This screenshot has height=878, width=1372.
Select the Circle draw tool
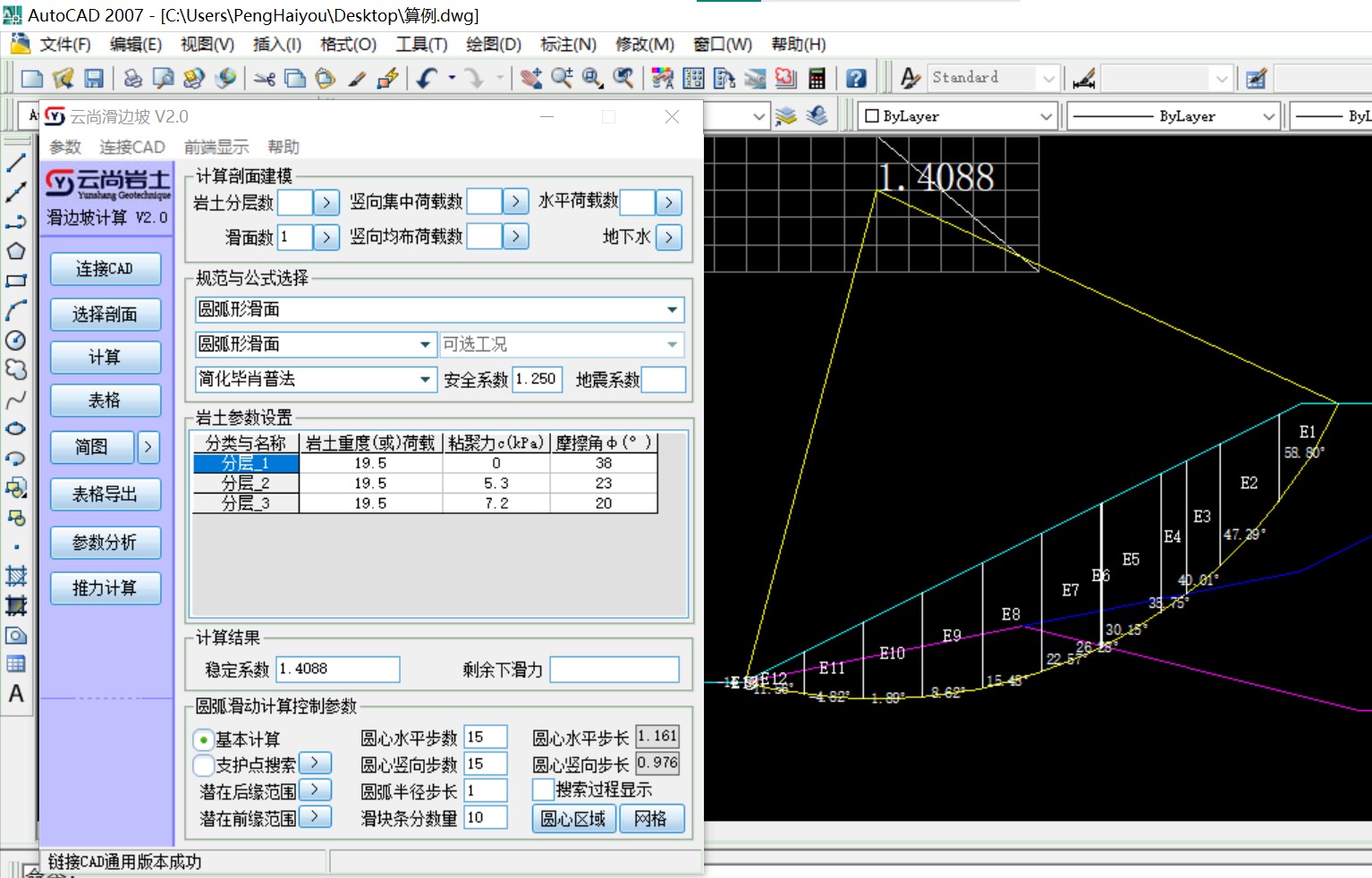16,340
